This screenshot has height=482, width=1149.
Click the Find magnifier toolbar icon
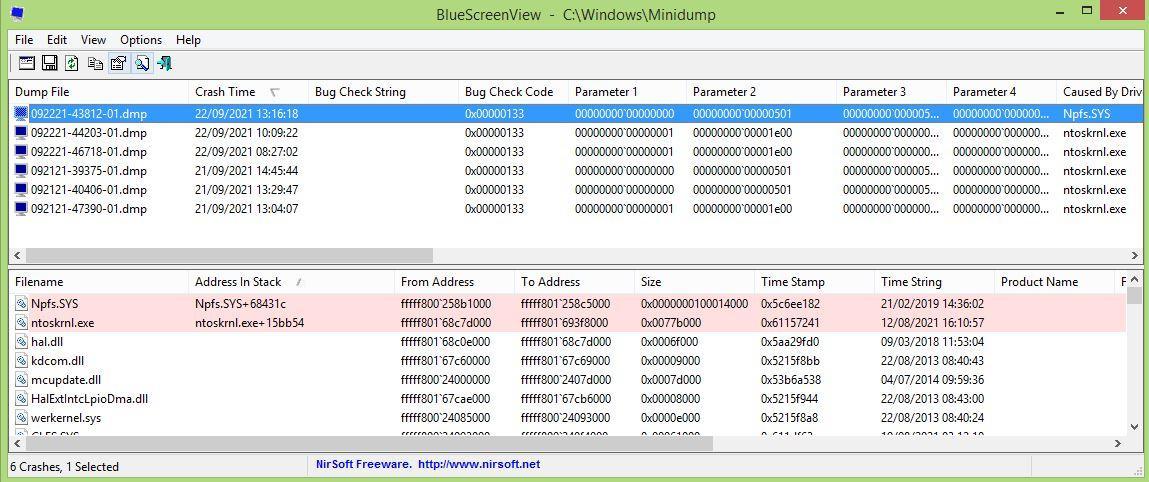(141, 63)
